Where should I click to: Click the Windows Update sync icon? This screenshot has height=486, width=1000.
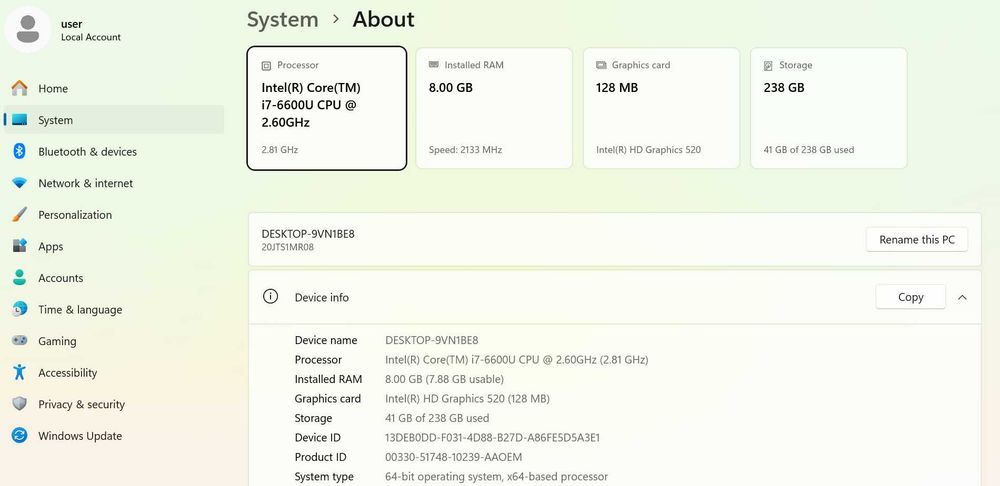20,436
